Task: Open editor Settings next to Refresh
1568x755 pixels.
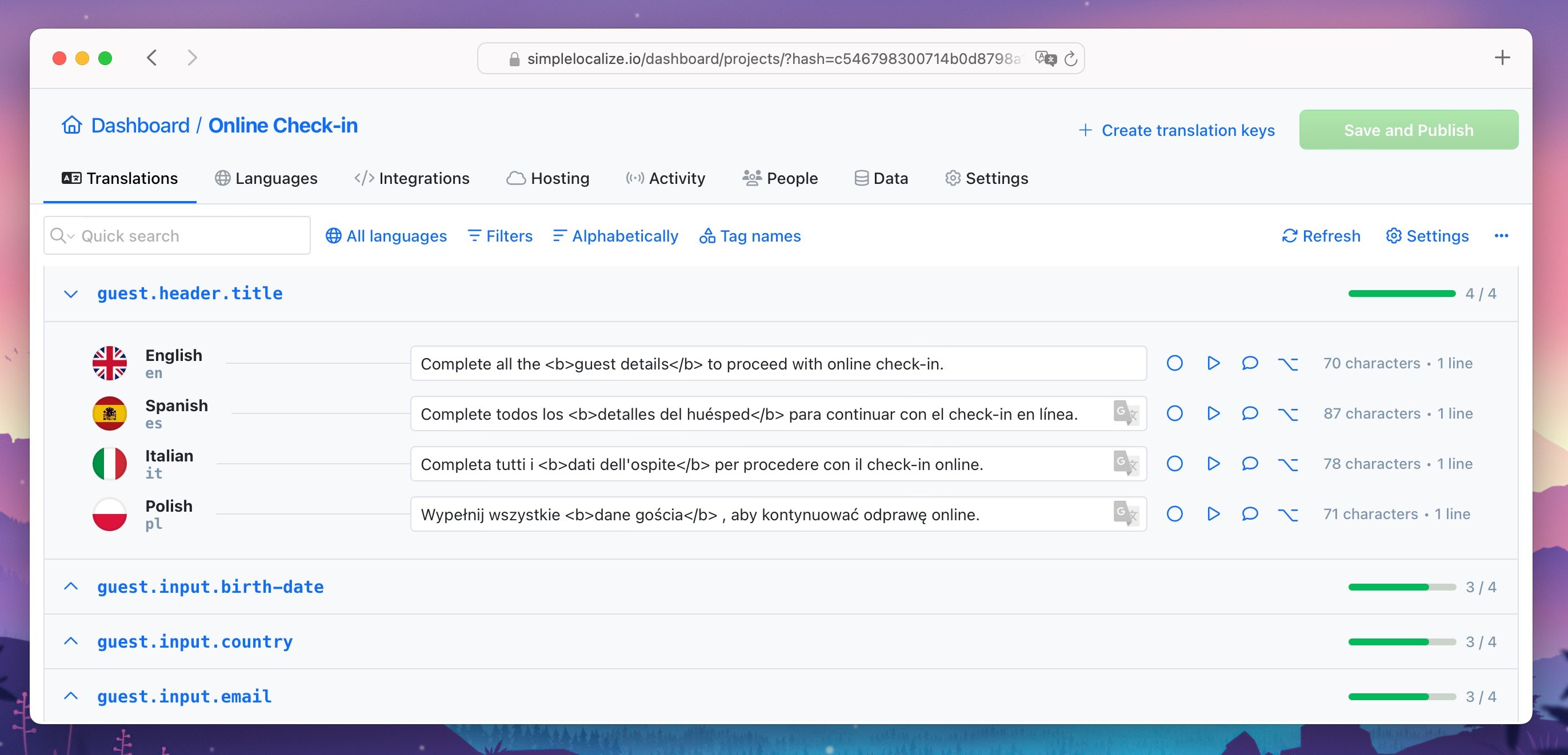Action: pyautogui.click(x=1427, y=236)
